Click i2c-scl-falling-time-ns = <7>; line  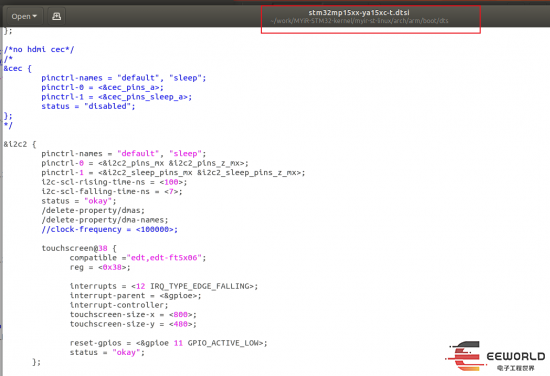click(112, 192)
